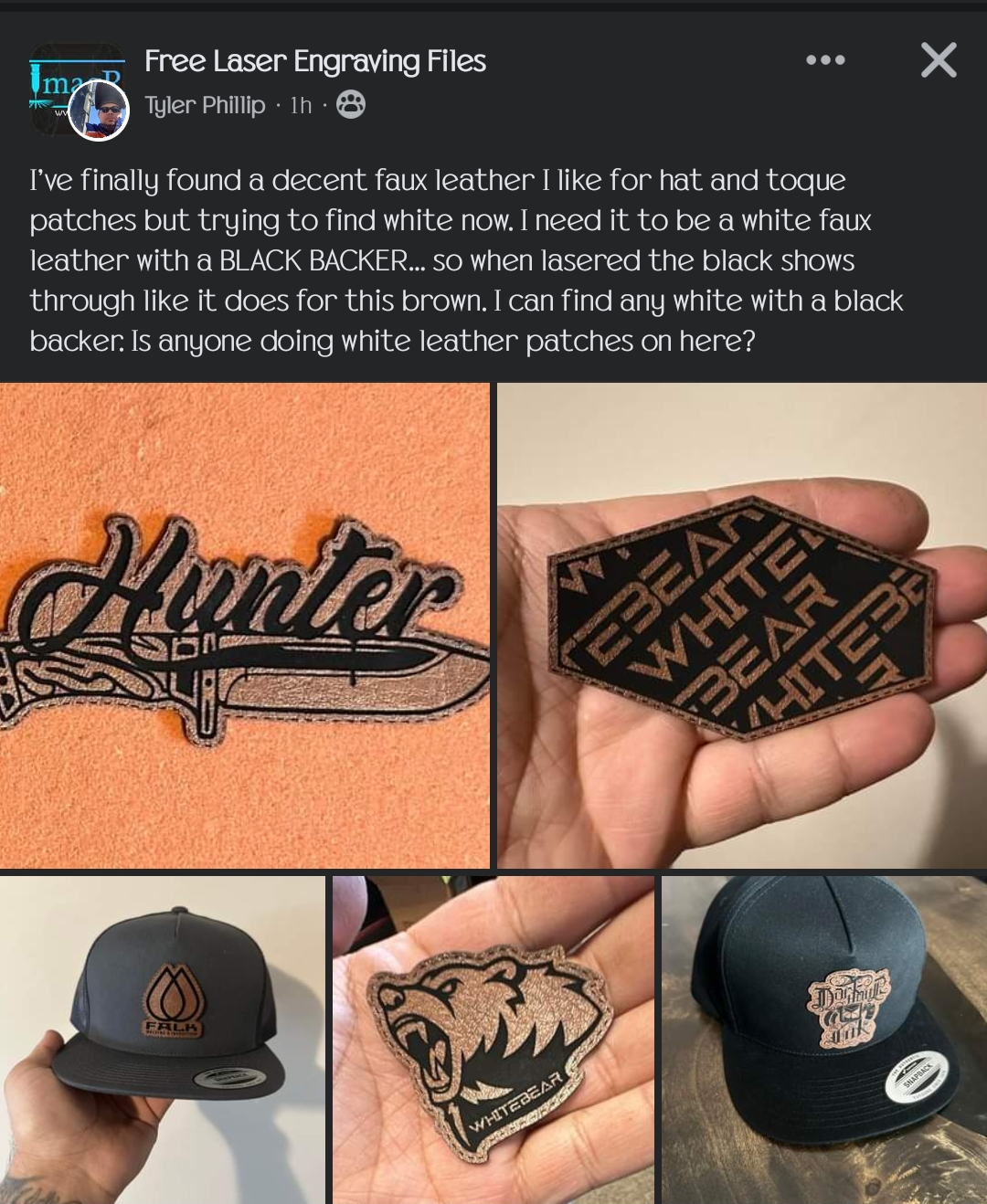Image resolution: width=987 pixels, height=1204 pixels.
Task: Open the Hunter knife patch photo
Action: pos(245,626)
